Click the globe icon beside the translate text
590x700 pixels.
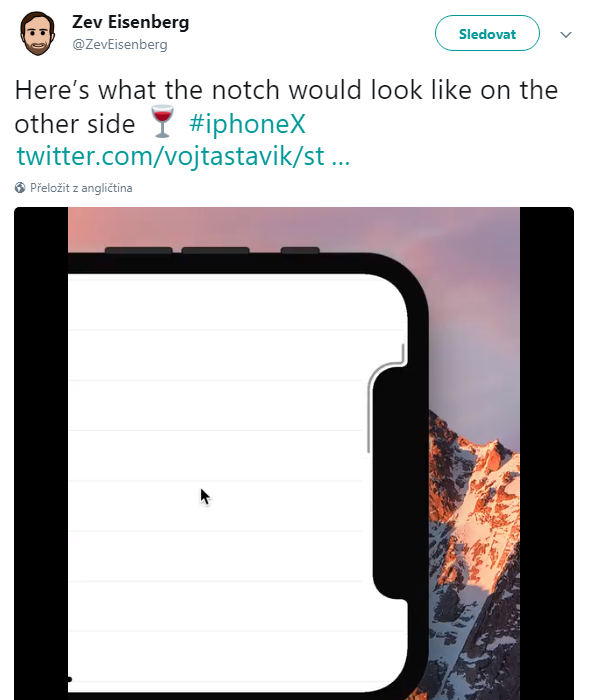(x=20, y=188)
